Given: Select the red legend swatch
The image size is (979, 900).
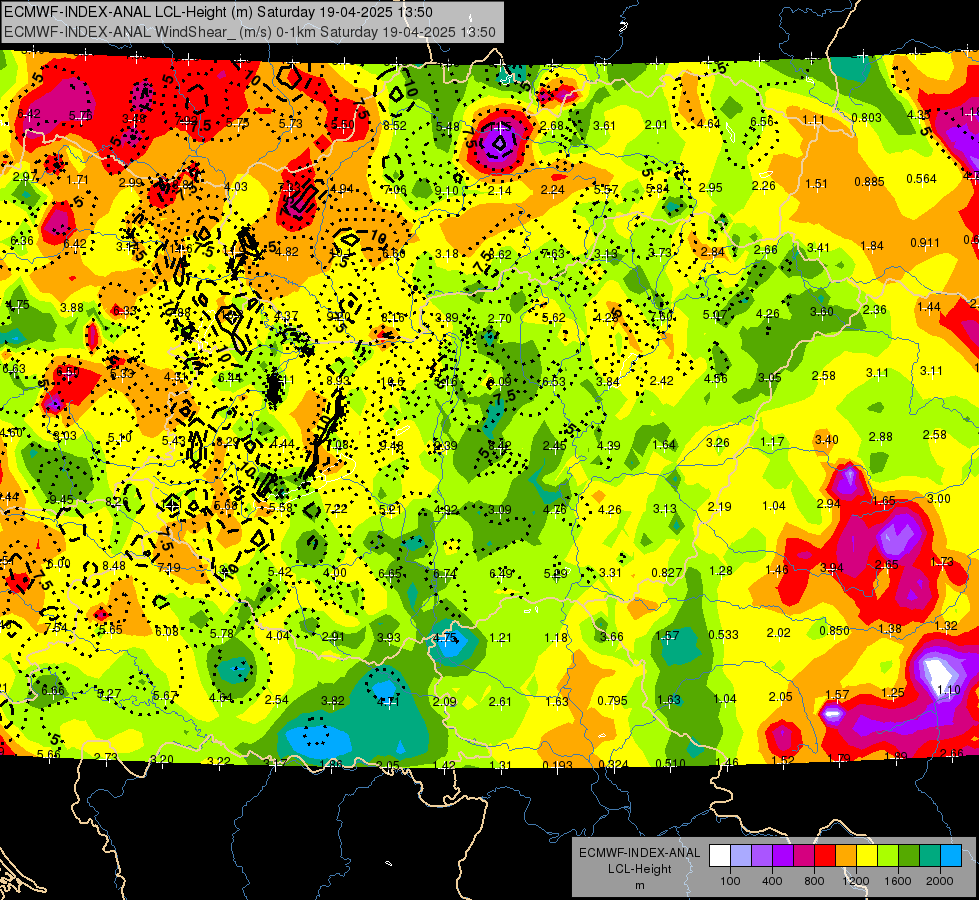Looking at the screenshot, I should coord(825,856).
